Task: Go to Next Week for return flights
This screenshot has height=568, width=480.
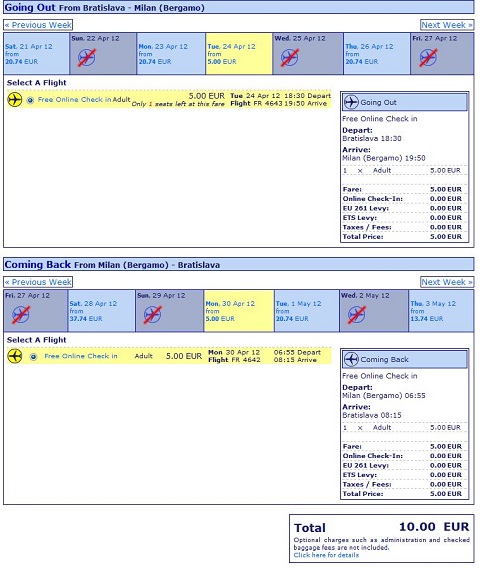Action: pos(447,282)
